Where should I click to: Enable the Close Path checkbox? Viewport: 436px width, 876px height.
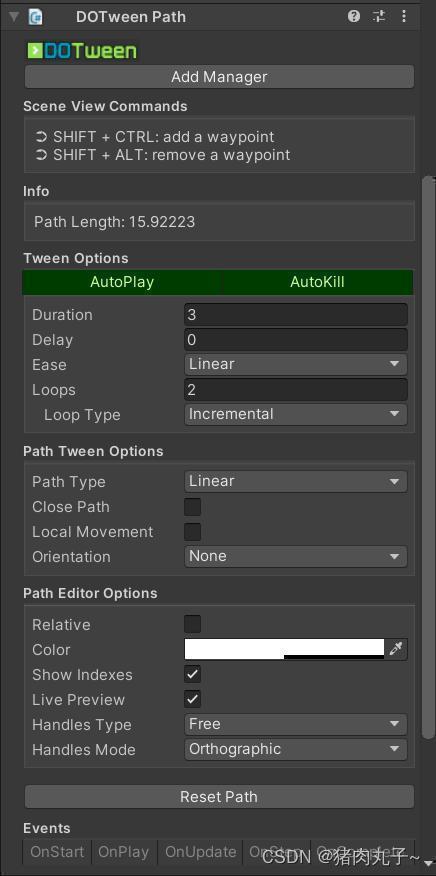click(x=192, y=507)
